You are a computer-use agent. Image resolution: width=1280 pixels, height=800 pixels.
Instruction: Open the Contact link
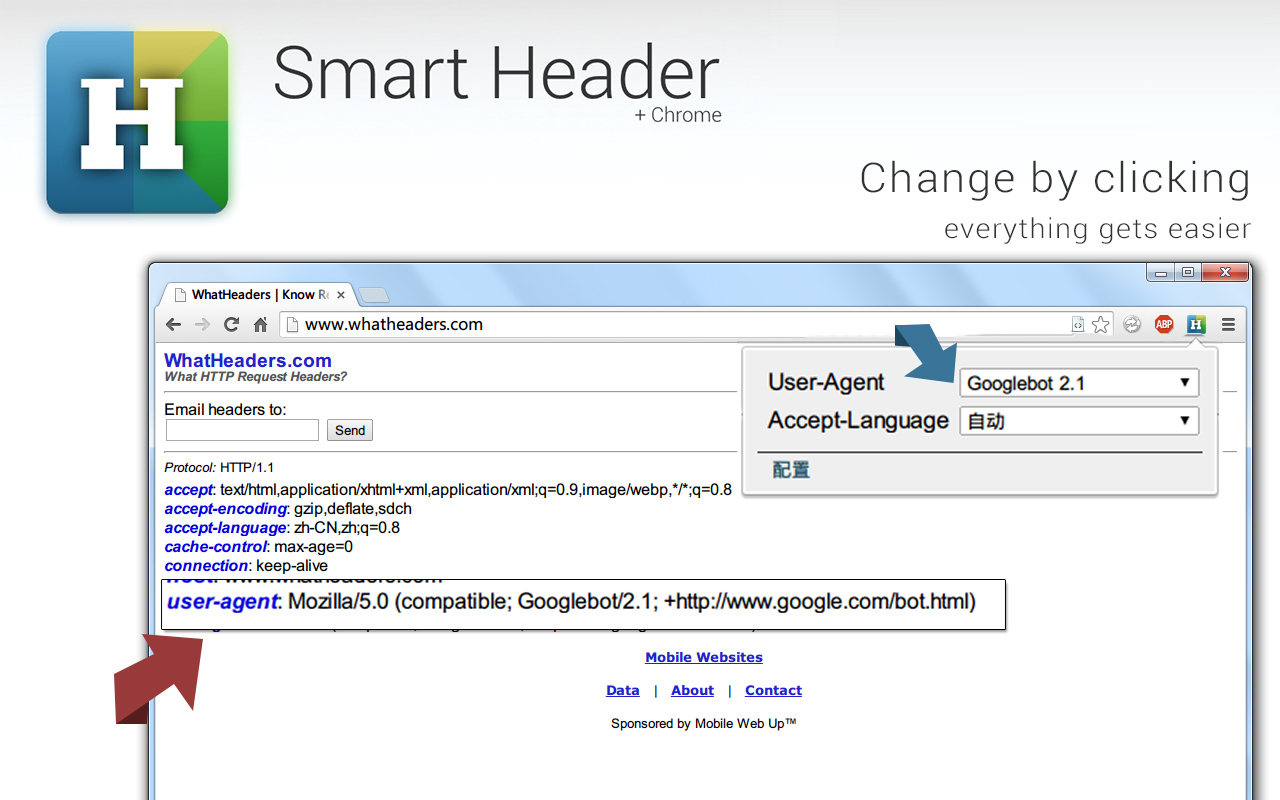(x=773, y=690)
